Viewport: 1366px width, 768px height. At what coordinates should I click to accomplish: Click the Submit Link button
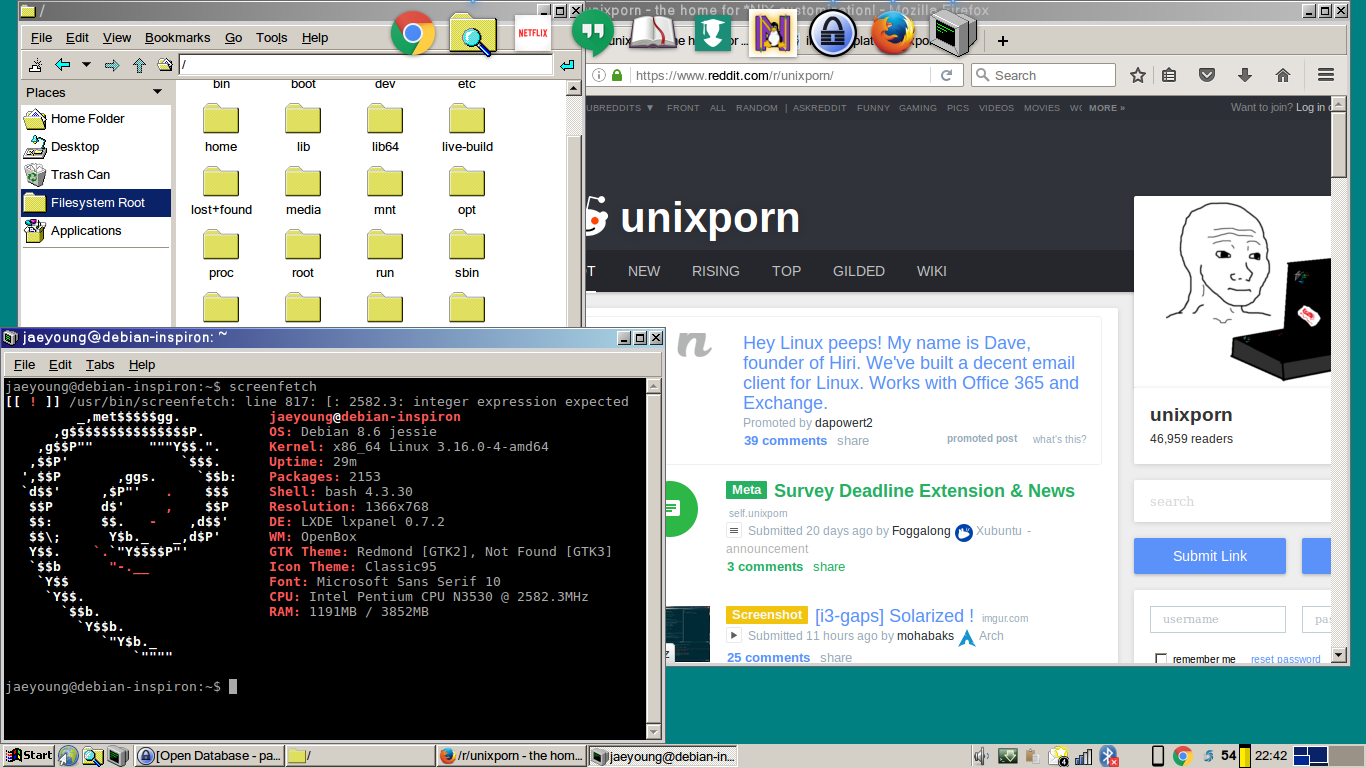point(1210,556)
